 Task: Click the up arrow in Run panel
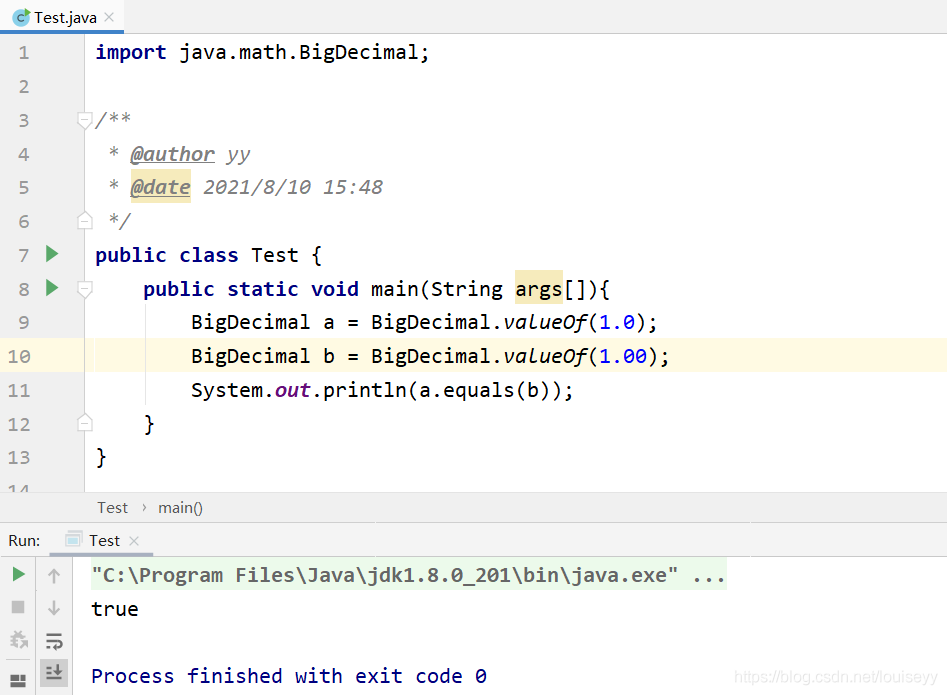(x=54, y=575)
